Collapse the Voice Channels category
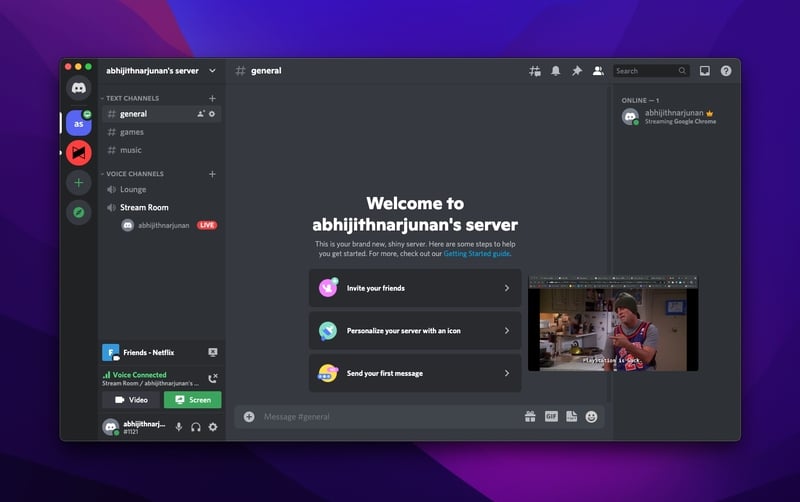The width and height of the screenshot is (800, 502). (x=132, y=174)
